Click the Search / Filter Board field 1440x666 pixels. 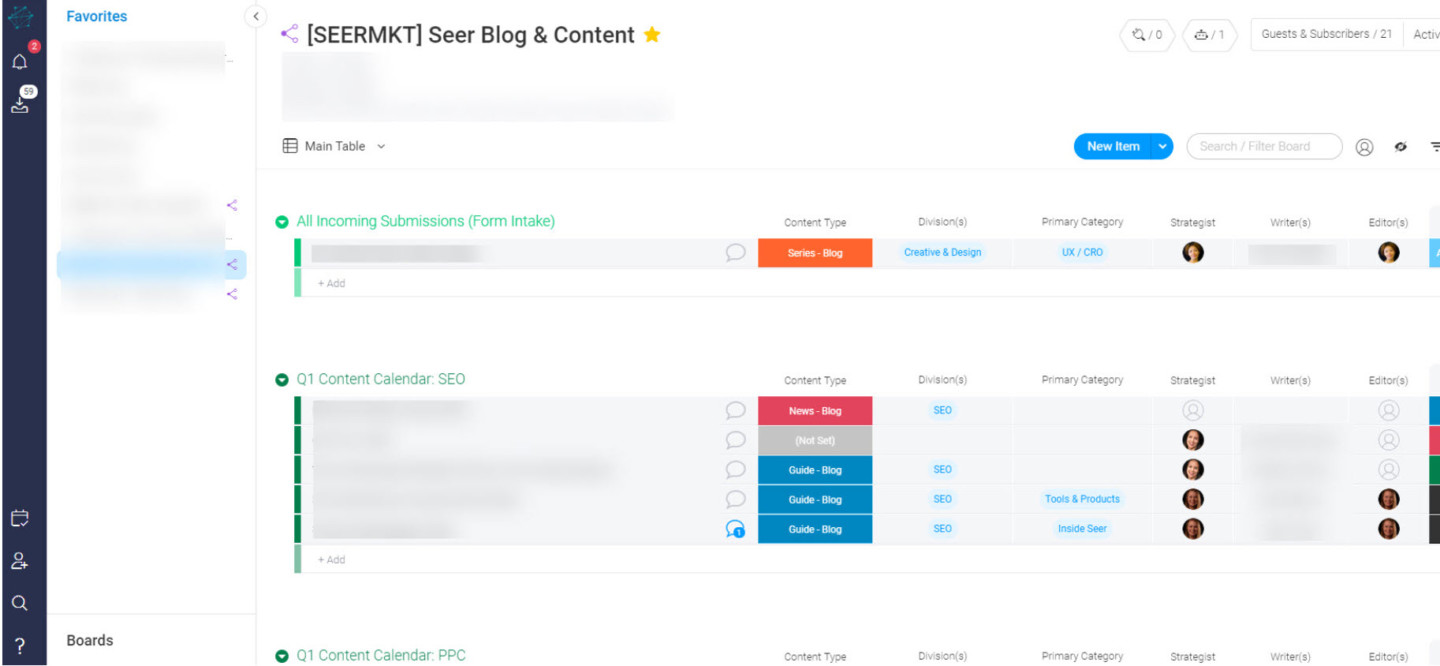(1264, 146)
